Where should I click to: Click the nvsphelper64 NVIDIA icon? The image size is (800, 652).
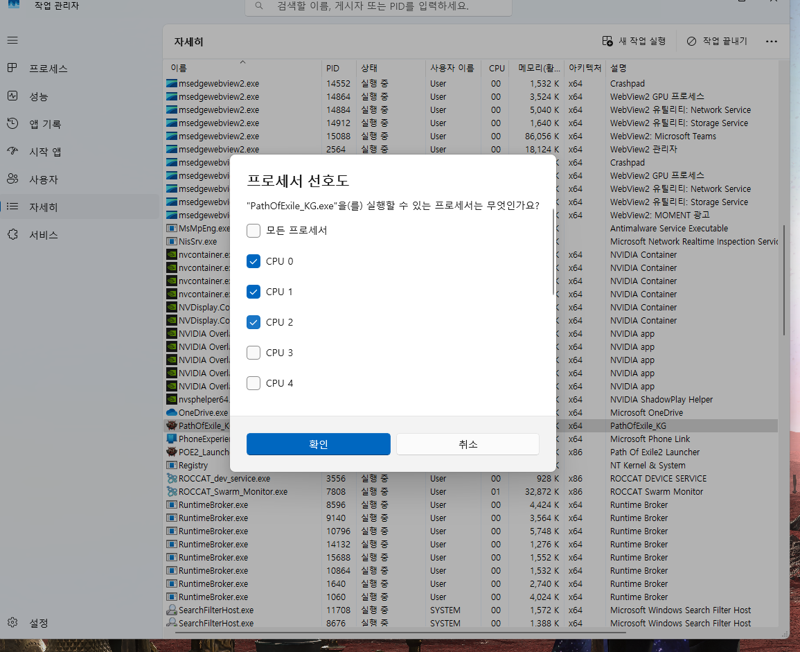tap(171, 399)
